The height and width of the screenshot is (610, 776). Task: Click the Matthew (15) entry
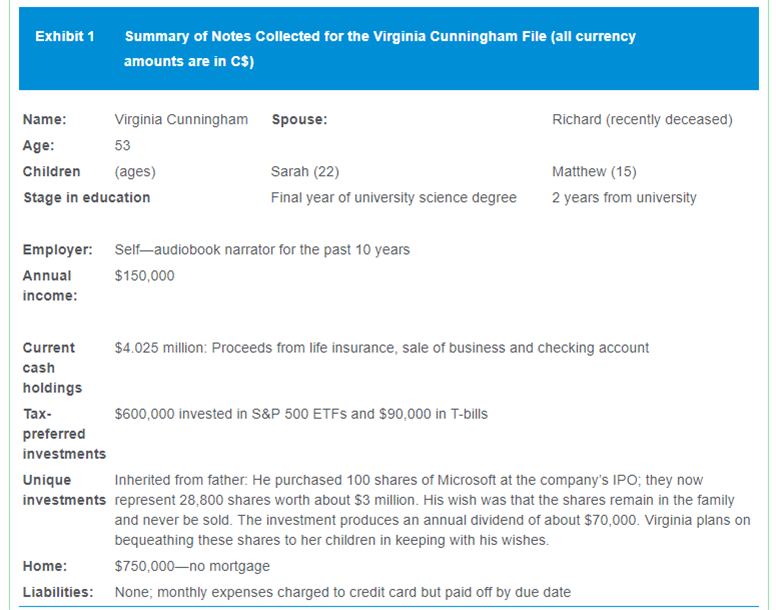pyautogui.click(x=594, y=172)
